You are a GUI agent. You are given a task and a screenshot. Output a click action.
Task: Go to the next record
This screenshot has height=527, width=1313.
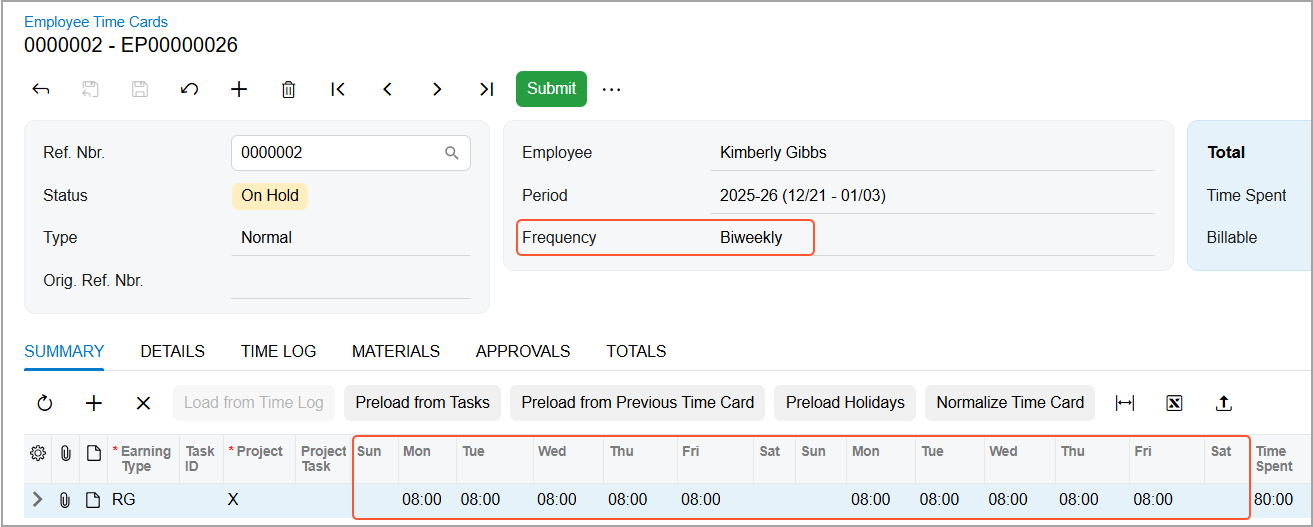437,89
